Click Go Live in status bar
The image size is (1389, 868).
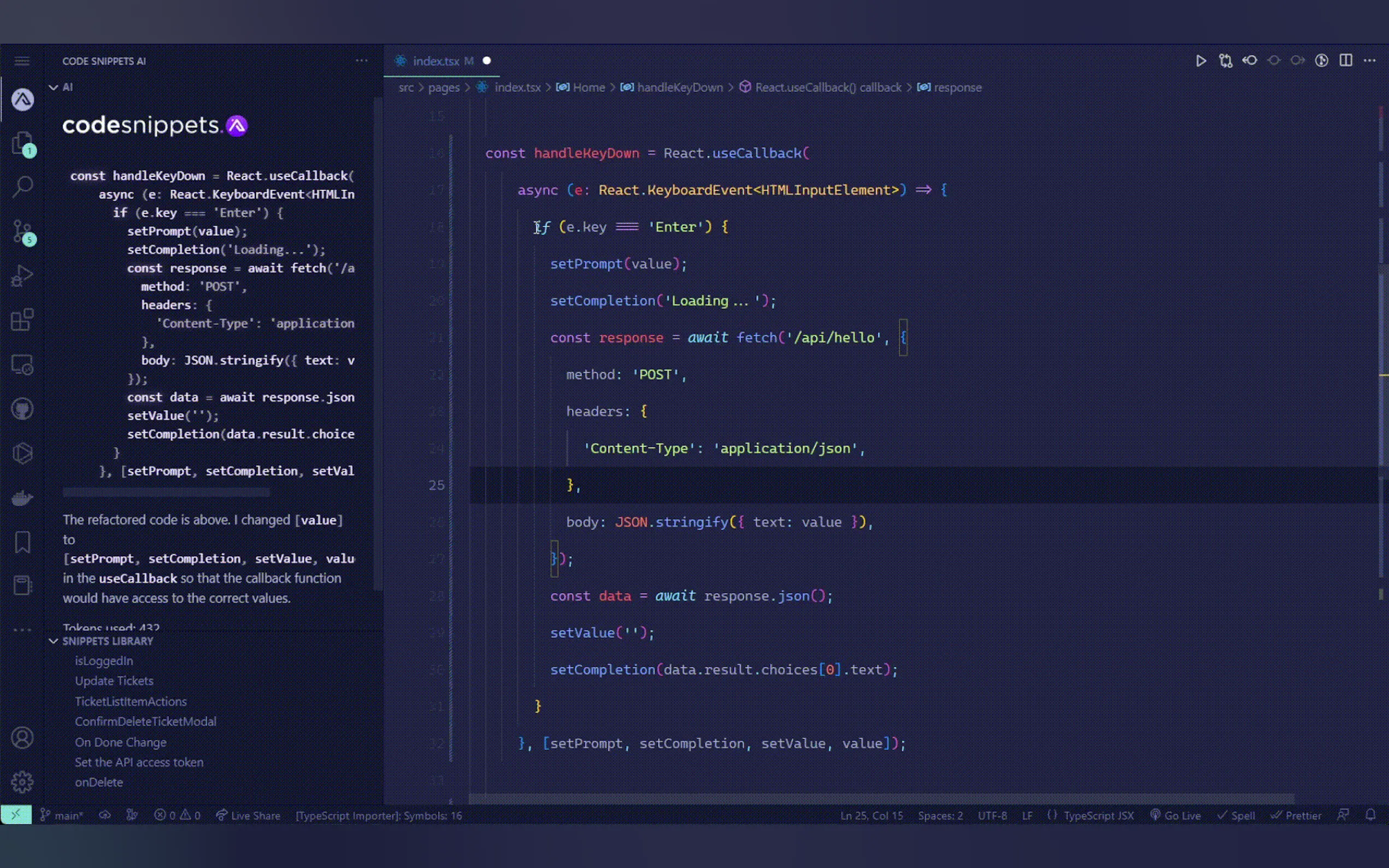click(x=1175, y=815)
